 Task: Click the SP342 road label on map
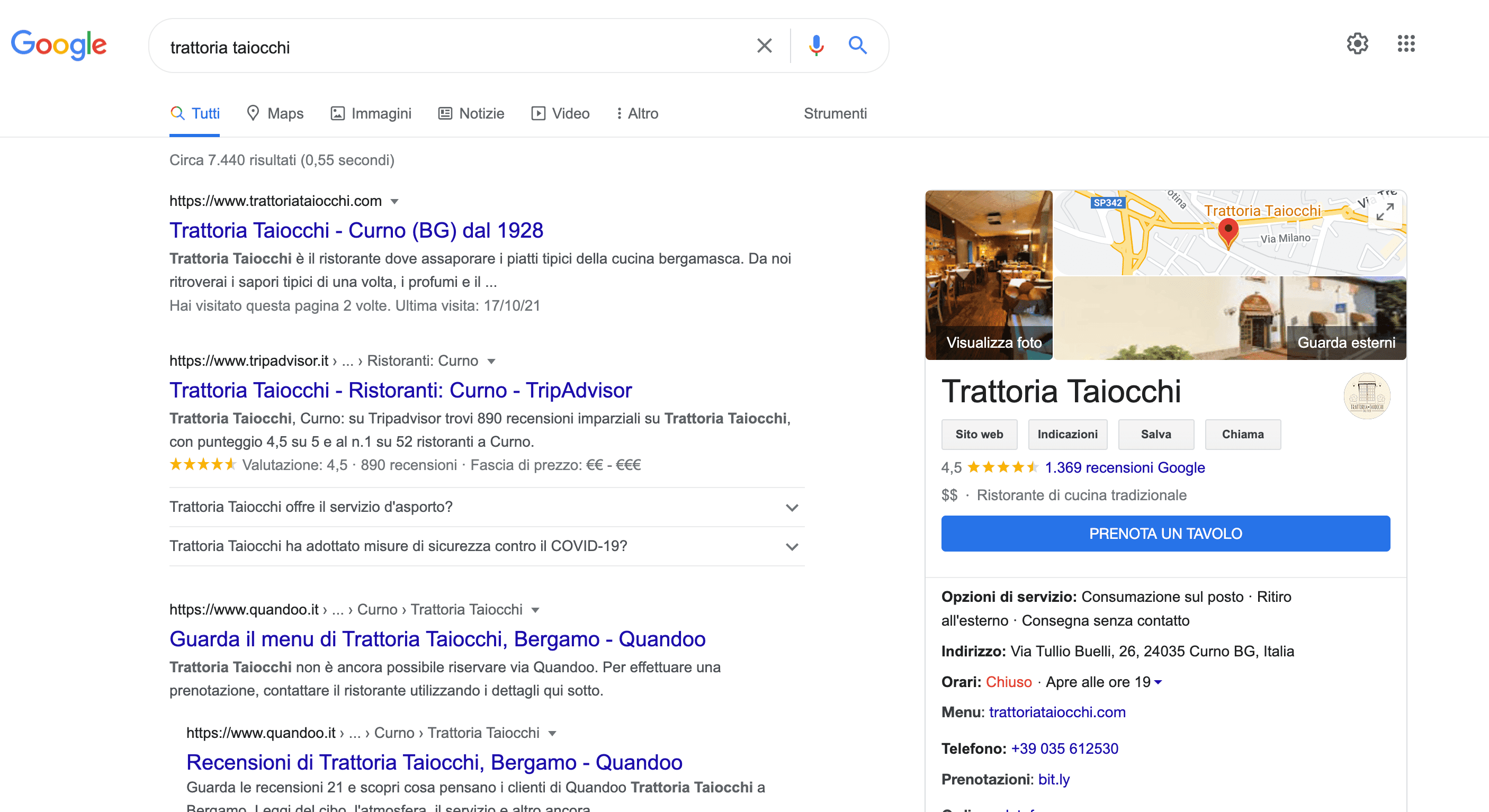1108,203
